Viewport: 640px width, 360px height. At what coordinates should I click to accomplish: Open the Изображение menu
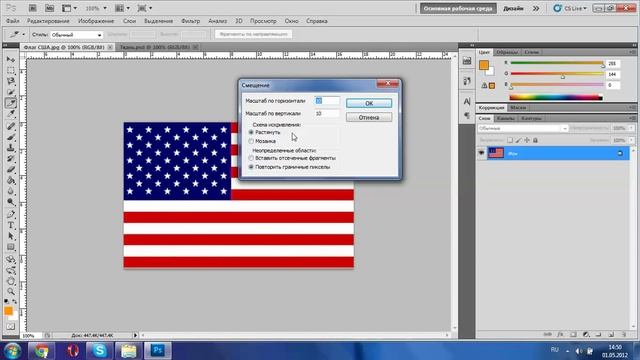pyautogui.click(x=96, y=21)
